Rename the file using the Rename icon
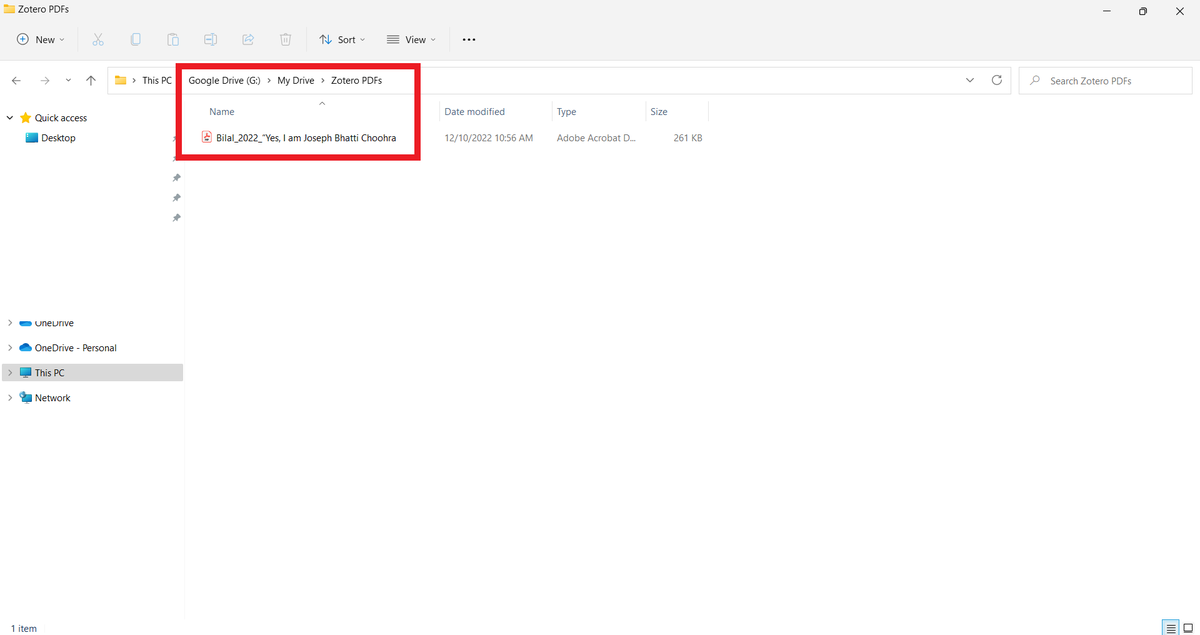Screen dimensions: 1200x635 [x=210, y=39]
